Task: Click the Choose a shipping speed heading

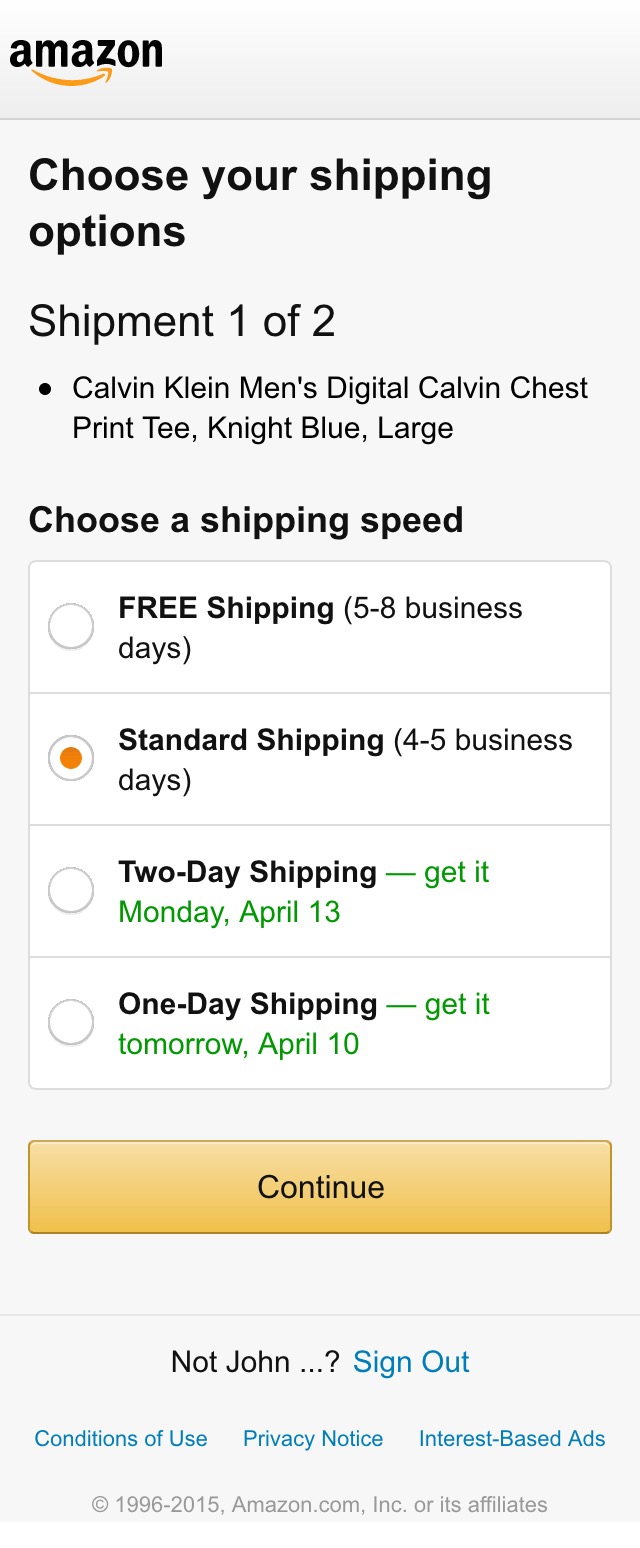Action: click(247, 520)
